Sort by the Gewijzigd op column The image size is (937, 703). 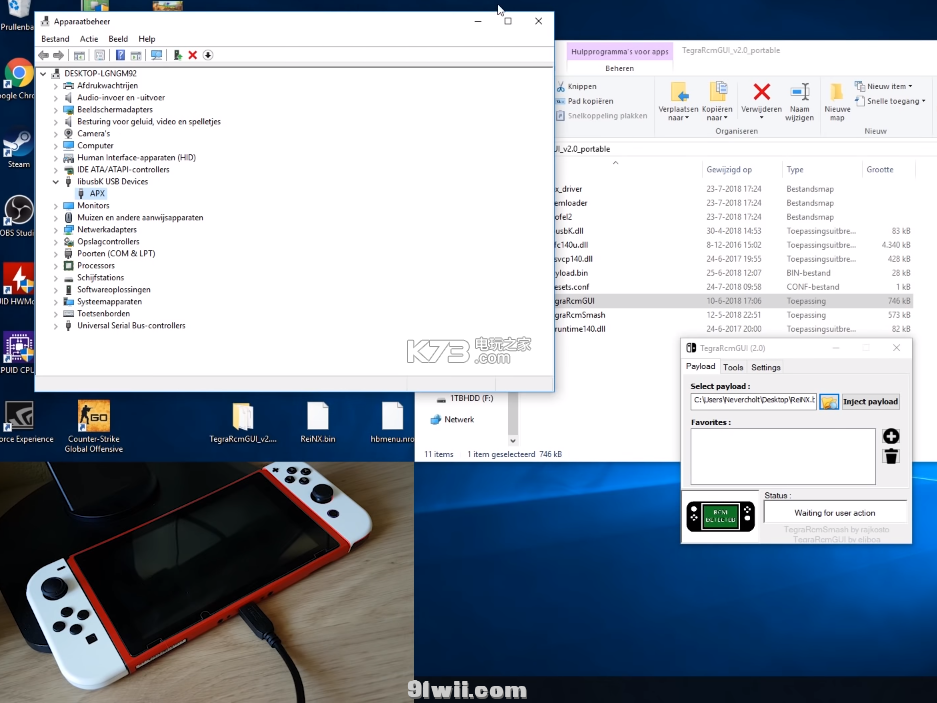pos(729,170)
